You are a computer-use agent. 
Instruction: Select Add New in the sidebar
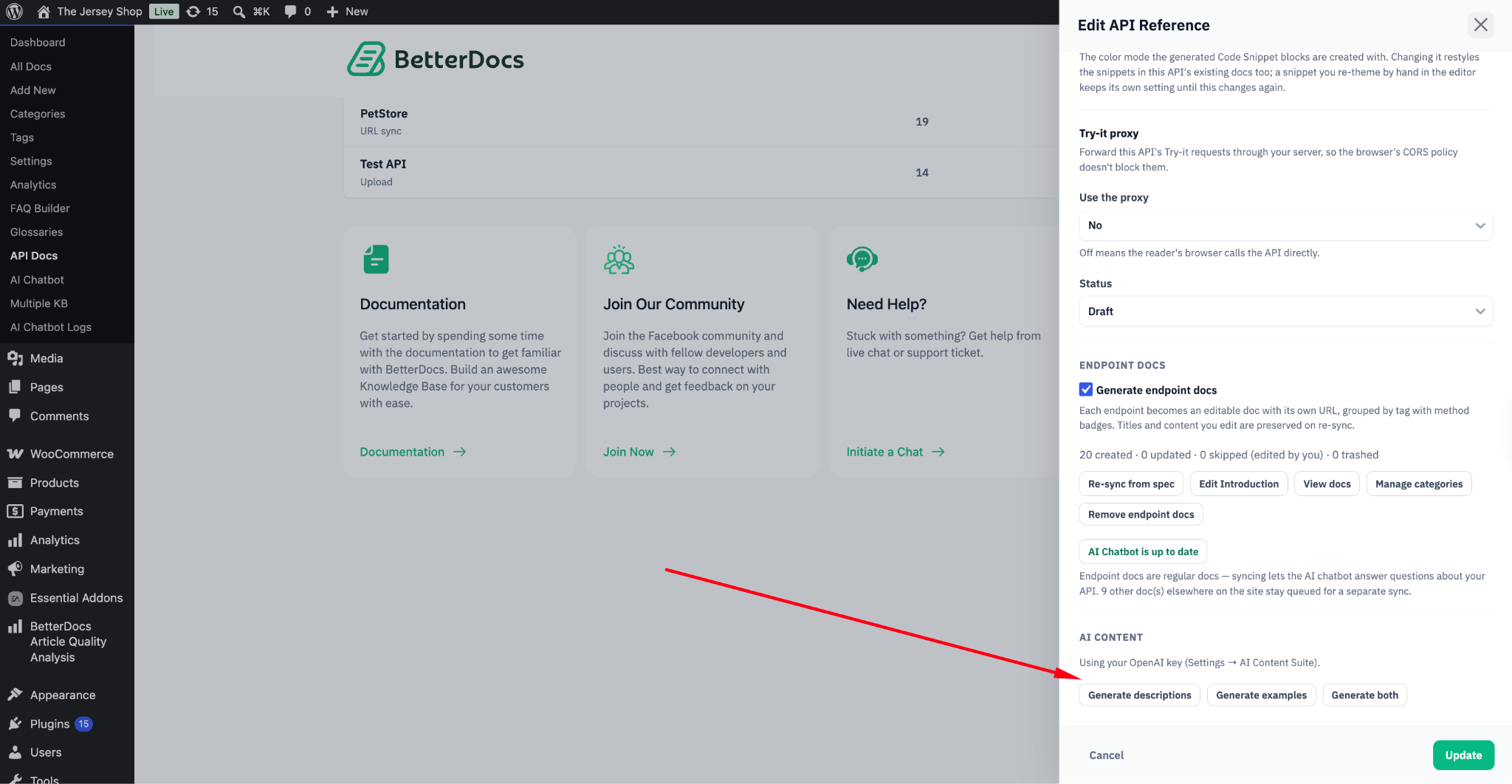(x=33, y=90)
